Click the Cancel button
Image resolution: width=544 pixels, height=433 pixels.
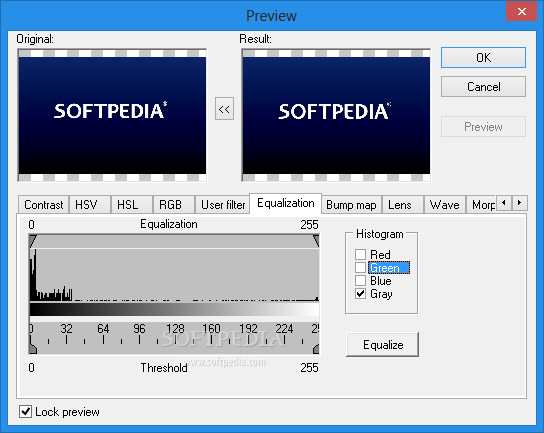coord(483,86)
